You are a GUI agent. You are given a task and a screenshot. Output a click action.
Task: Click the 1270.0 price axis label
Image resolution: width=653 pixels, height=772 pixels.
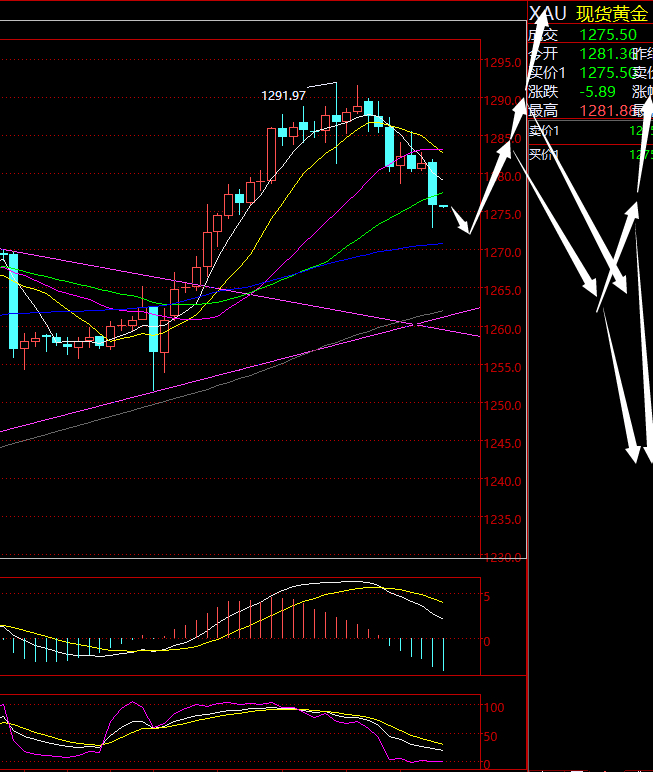point(502,253)
